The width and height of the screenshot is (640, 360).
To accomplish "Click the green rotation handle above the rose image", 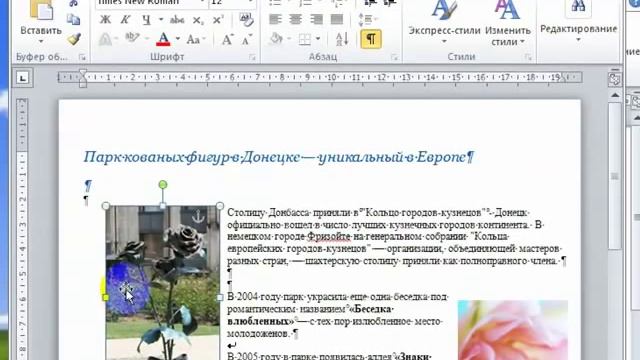I will coord(163,185).
